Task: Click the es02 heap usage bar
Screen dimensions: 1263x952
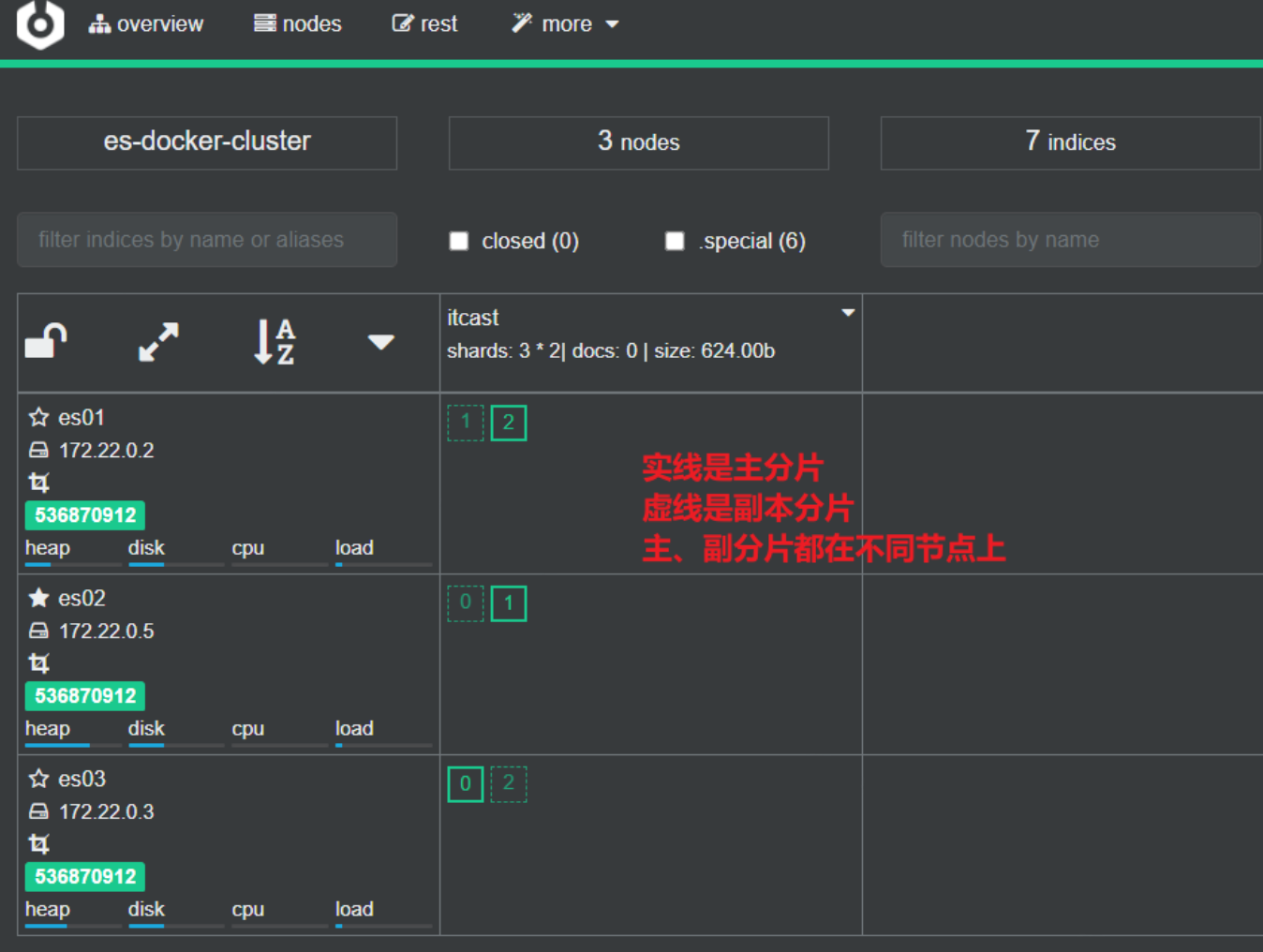Action: (x=72, y=745)
